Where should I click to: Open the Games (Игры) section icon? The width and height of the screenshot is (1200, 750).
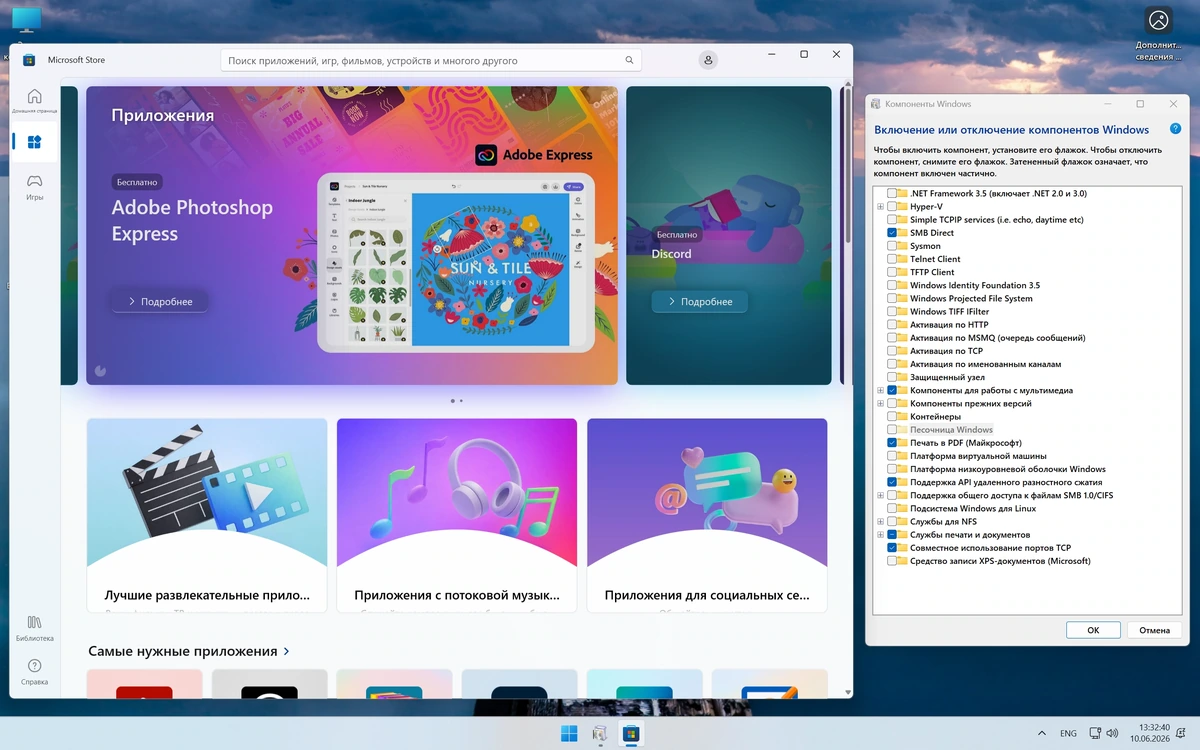coord(34,181)
